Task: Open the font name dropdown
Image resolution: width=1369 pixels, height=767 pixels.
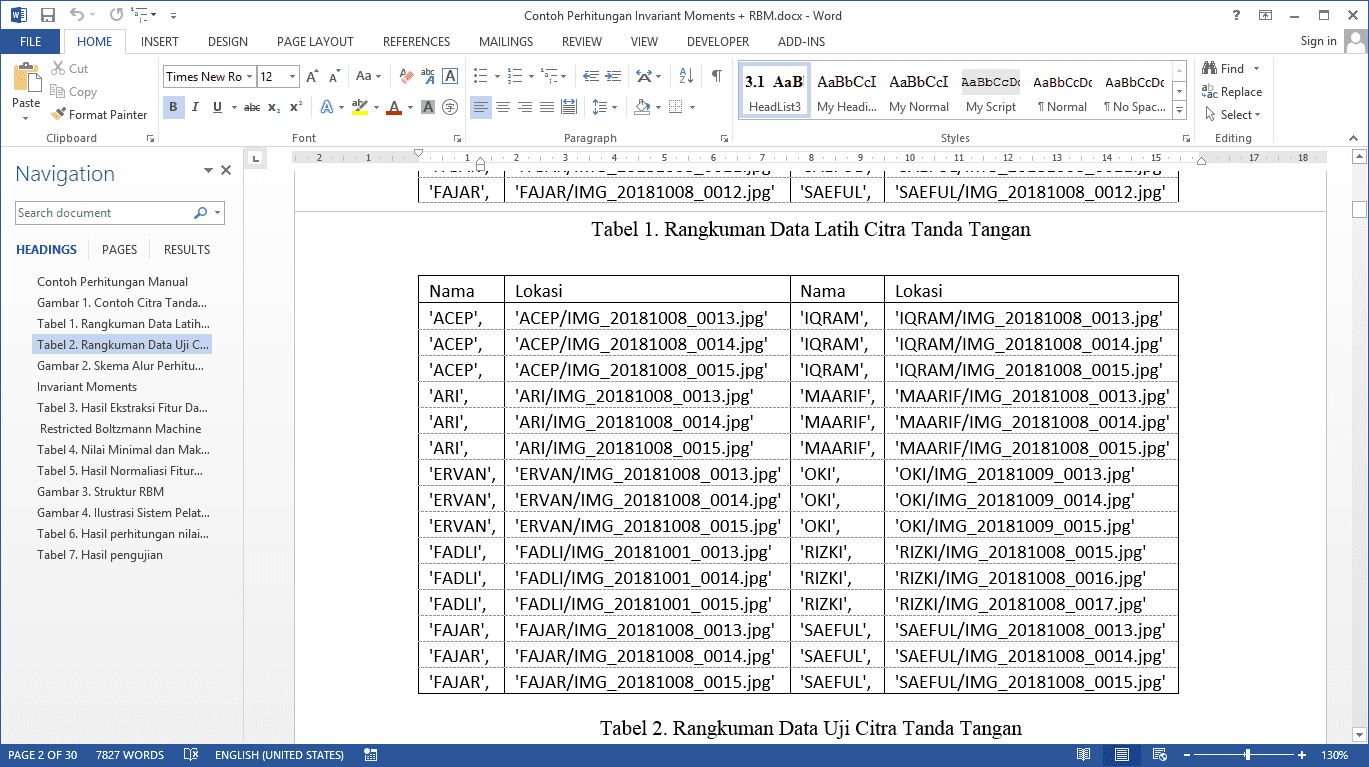Action: pyautogui.click(x=249, y=77)
